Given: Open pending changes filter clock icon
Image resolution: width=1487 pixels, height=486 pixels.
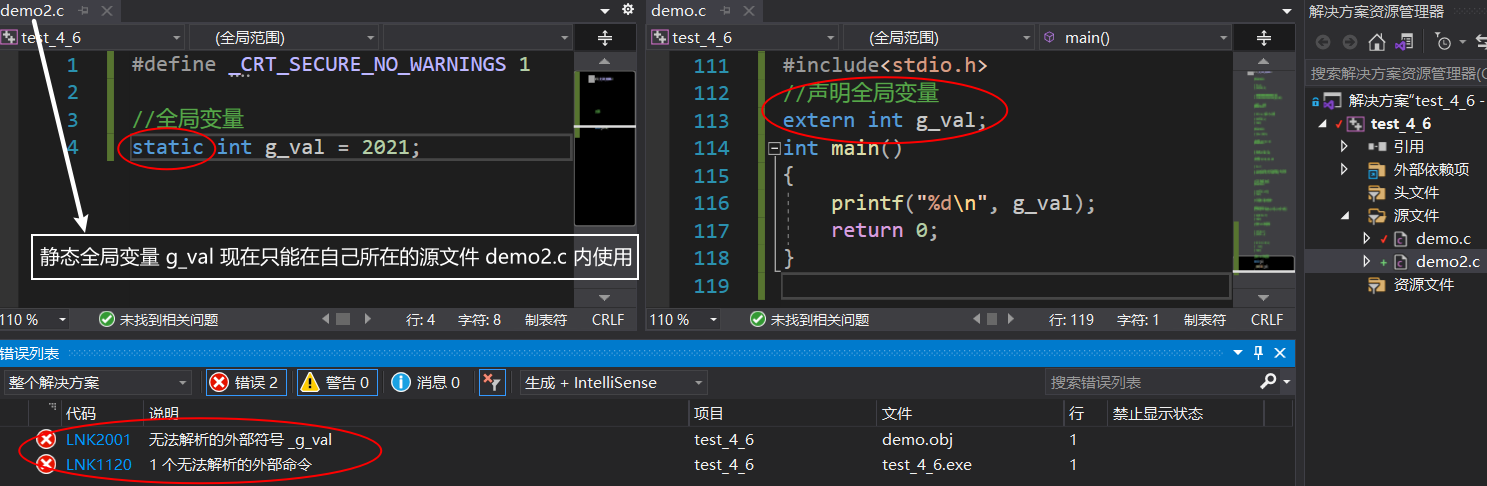Looking at the screenshot, I should pyautogui.click(x=1445, y=42).
